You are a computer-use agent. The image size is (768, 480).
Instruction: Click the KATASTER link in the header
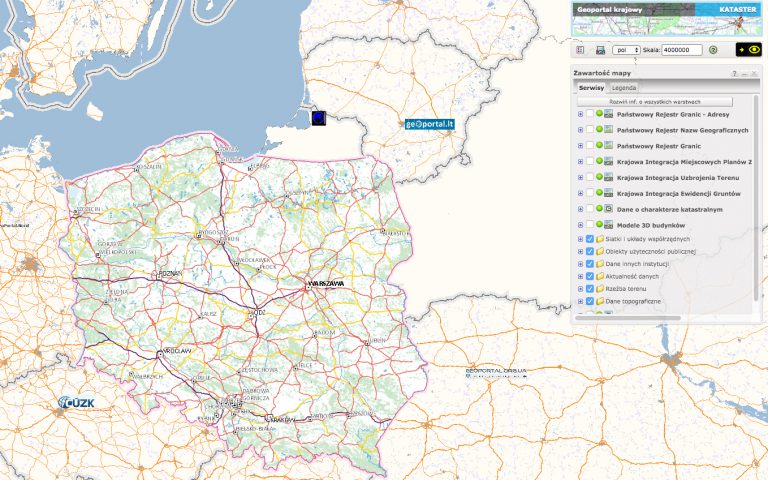pos(738,9)
